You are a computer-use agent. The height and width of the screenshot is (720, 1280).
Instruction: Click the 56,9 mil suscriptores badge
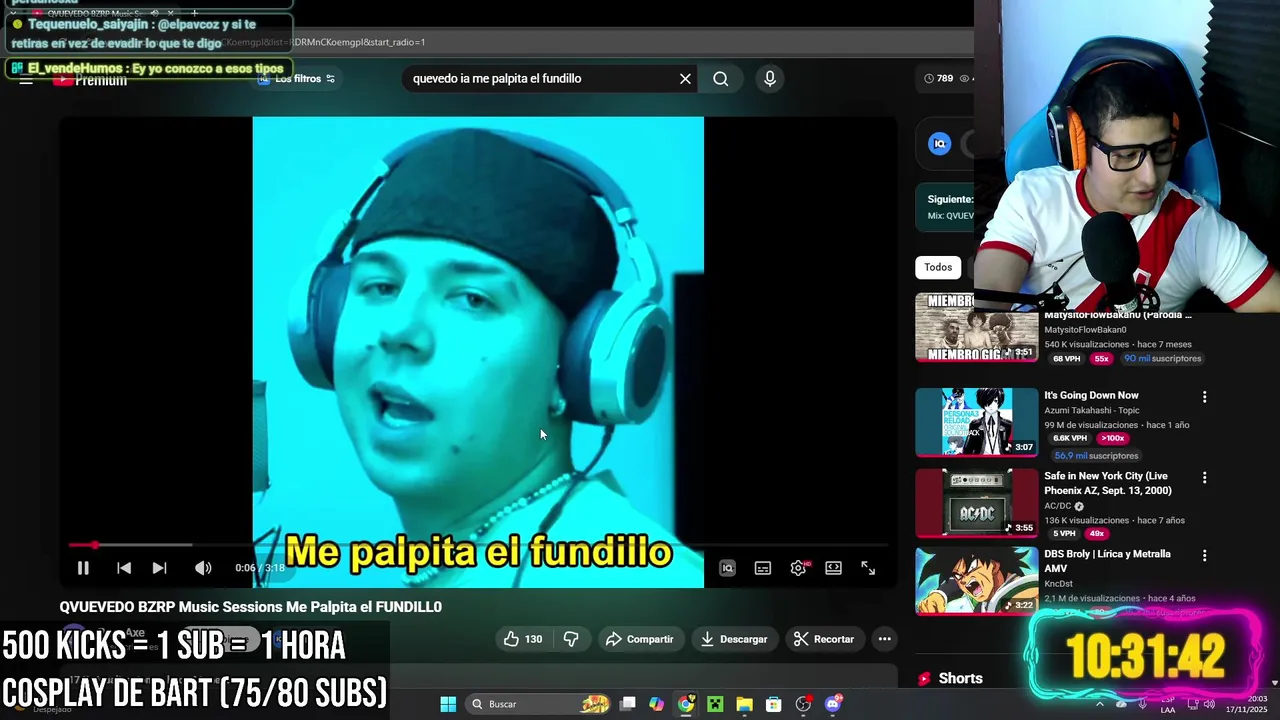1096,456
